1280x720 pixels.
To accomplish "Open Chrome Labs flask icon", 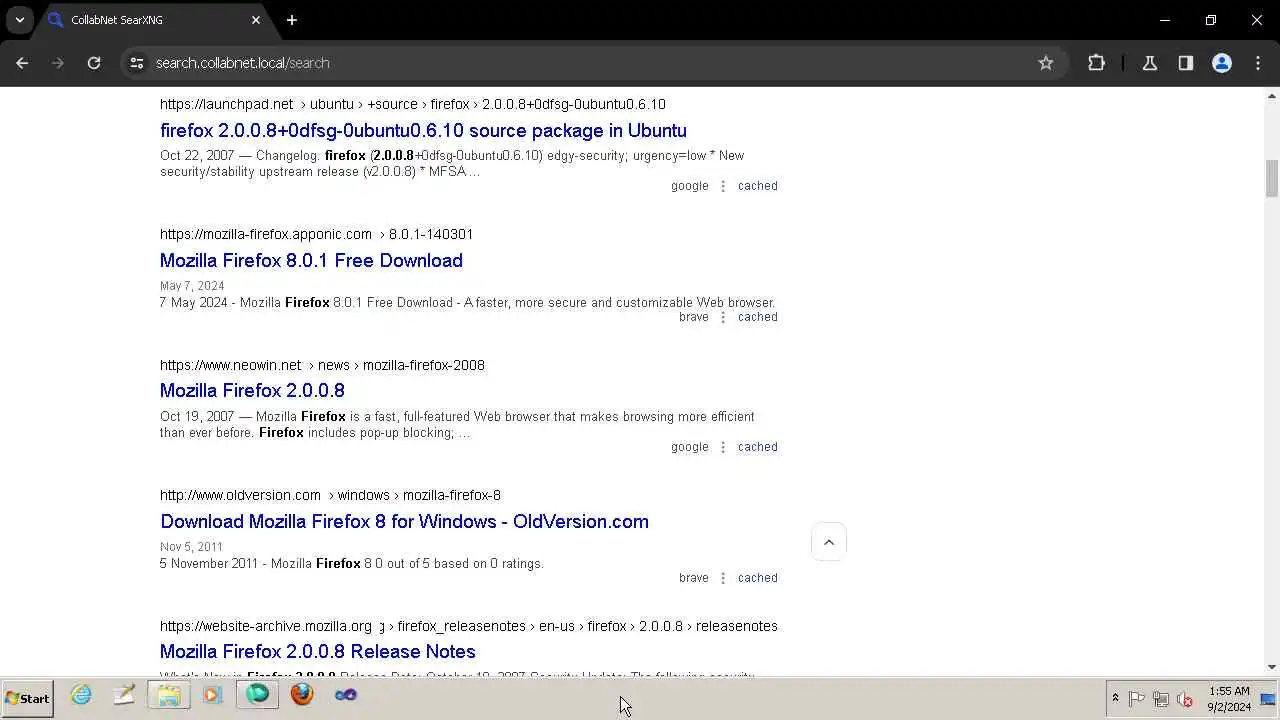I will pyautogui.click(x=1150, y=63).
